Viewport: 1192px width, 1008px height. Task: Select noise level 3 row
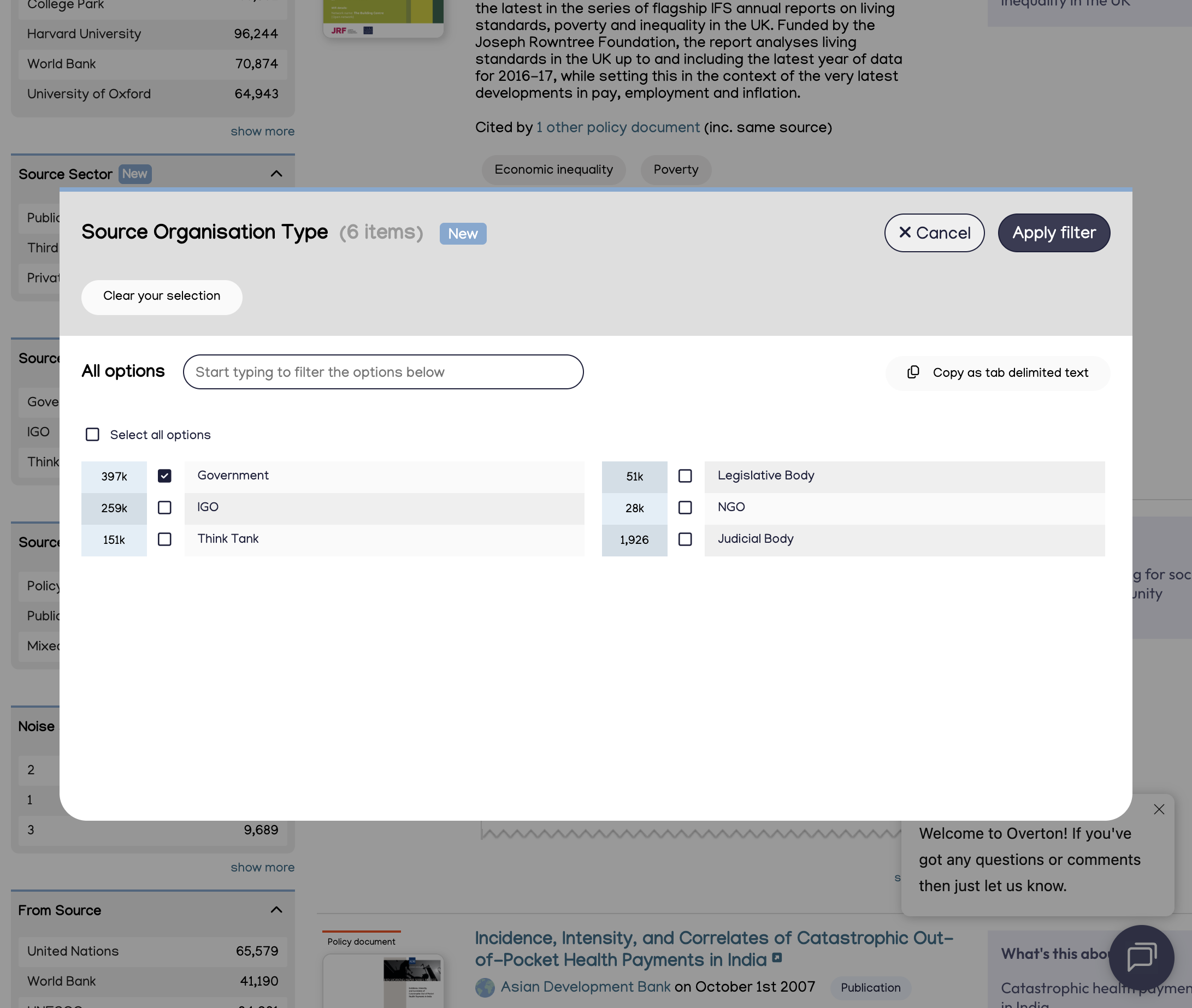coord(152,829)
